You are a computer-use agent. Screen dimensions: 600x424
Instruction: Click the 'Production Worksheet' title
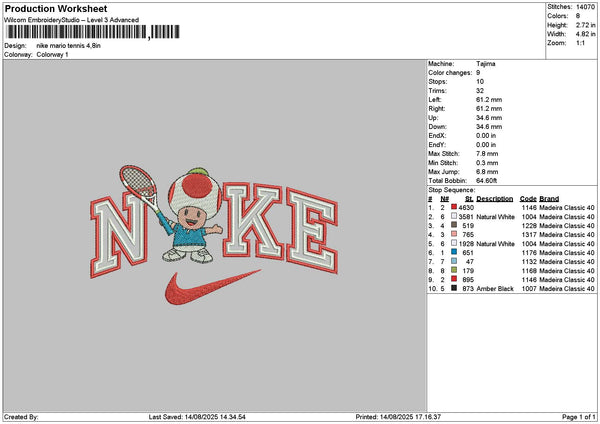[x=56, y=9]
